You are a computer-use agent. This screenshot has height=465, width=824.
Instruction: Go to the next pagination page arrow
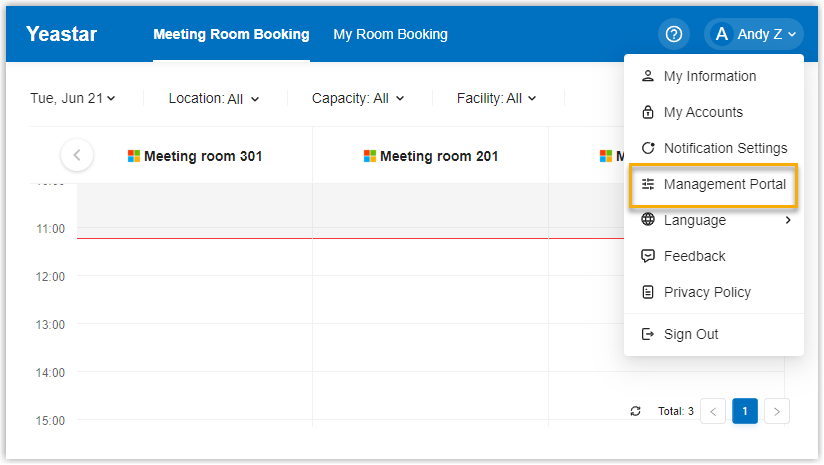[777, 411]
